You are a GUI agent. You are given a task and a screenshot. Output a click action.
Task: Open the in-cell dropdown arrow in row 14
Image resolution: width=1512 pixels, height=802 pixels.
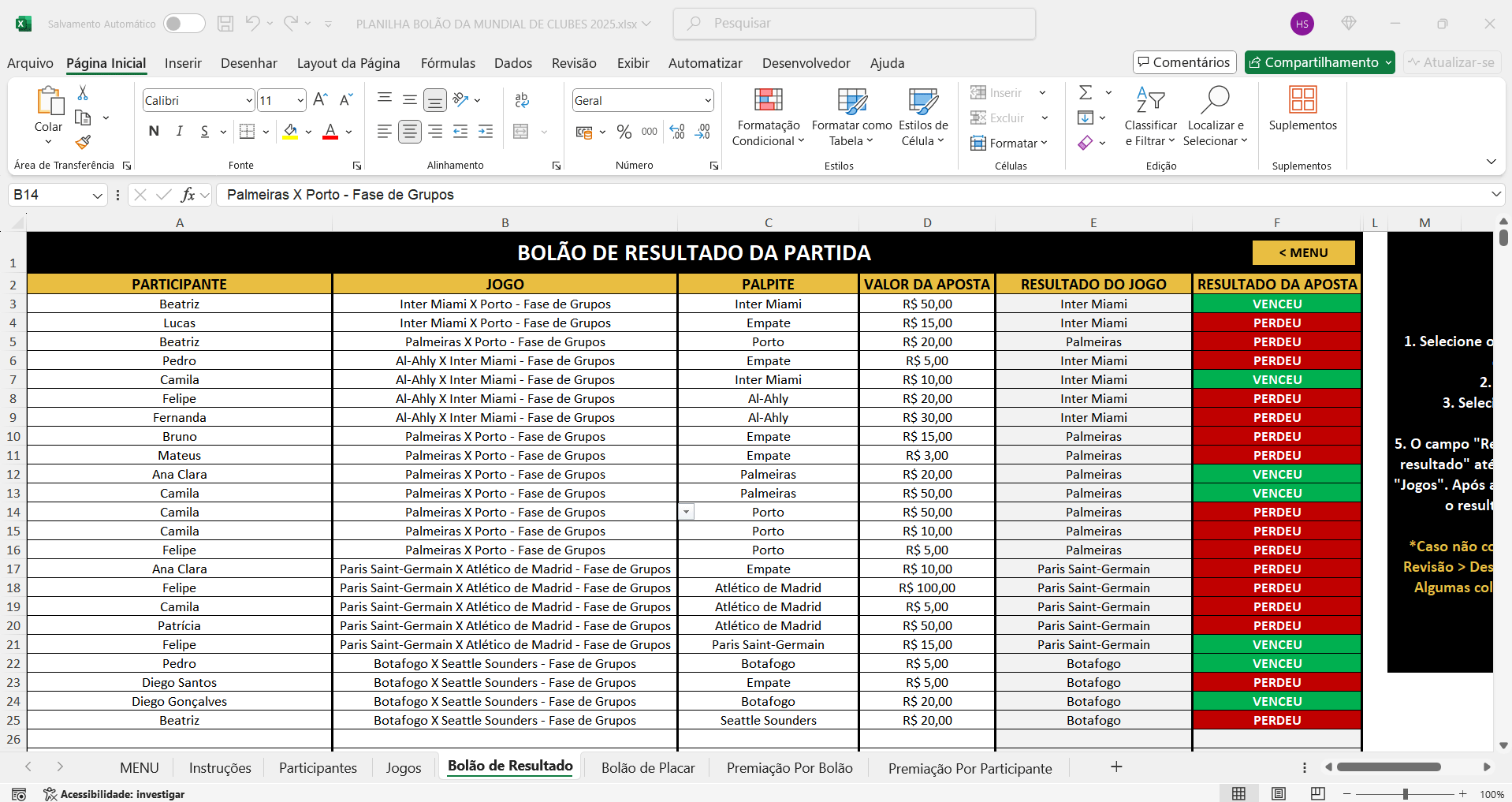[x=687, y=512]
